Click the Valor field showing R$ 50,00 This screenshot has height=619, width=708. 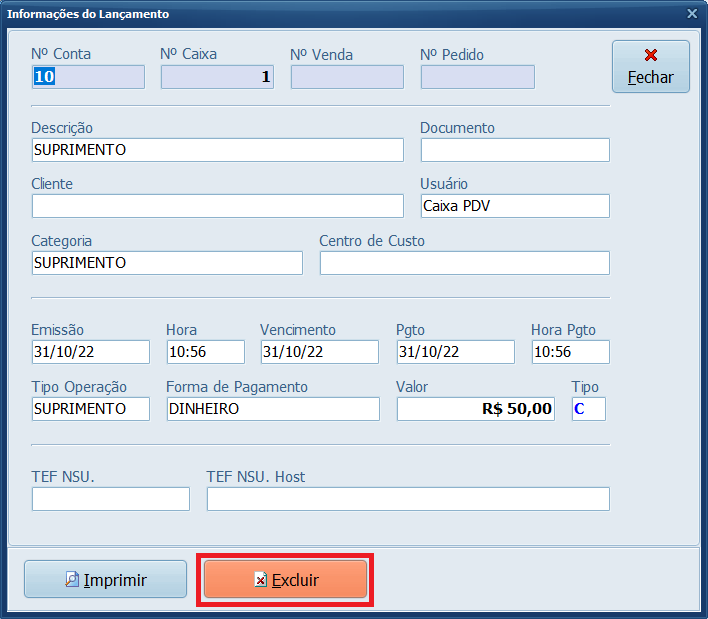[475, 409]
